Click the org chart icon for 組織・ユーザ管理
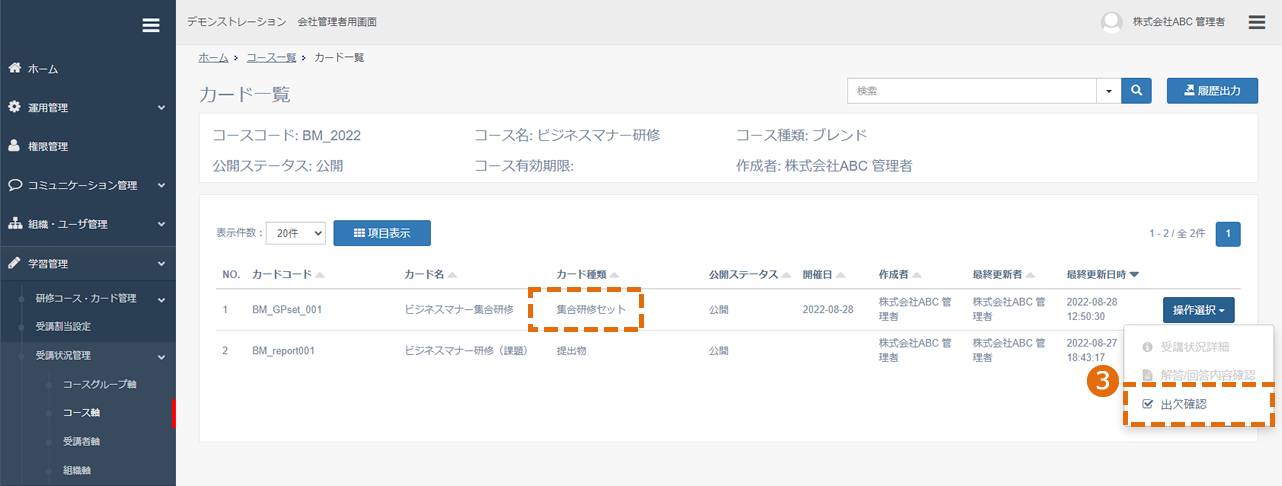Image resolution: width=1282 pixels, height=486 pixels. (x=14, y=224)
